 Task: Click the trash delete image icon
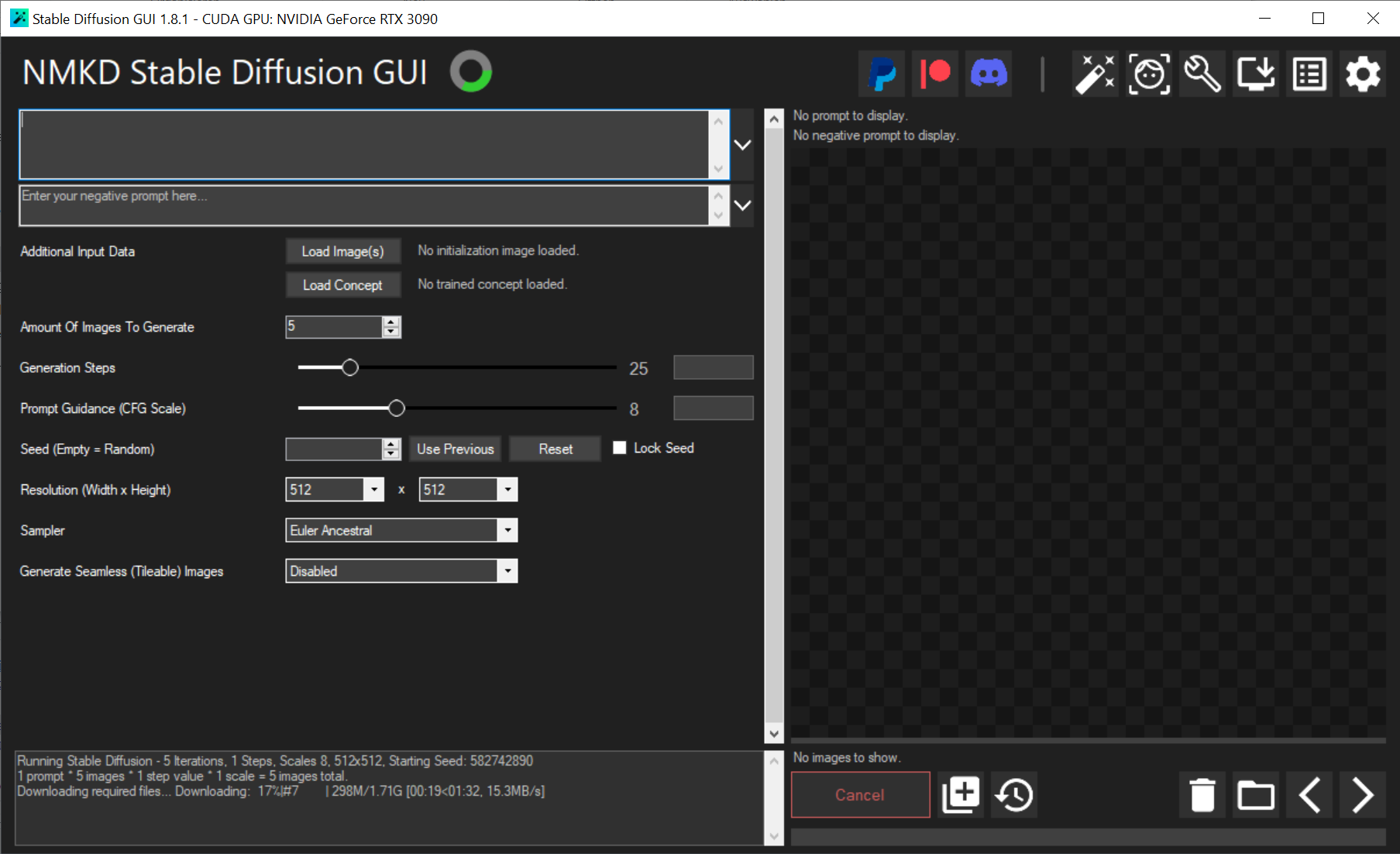click(x=1202, y=794)
